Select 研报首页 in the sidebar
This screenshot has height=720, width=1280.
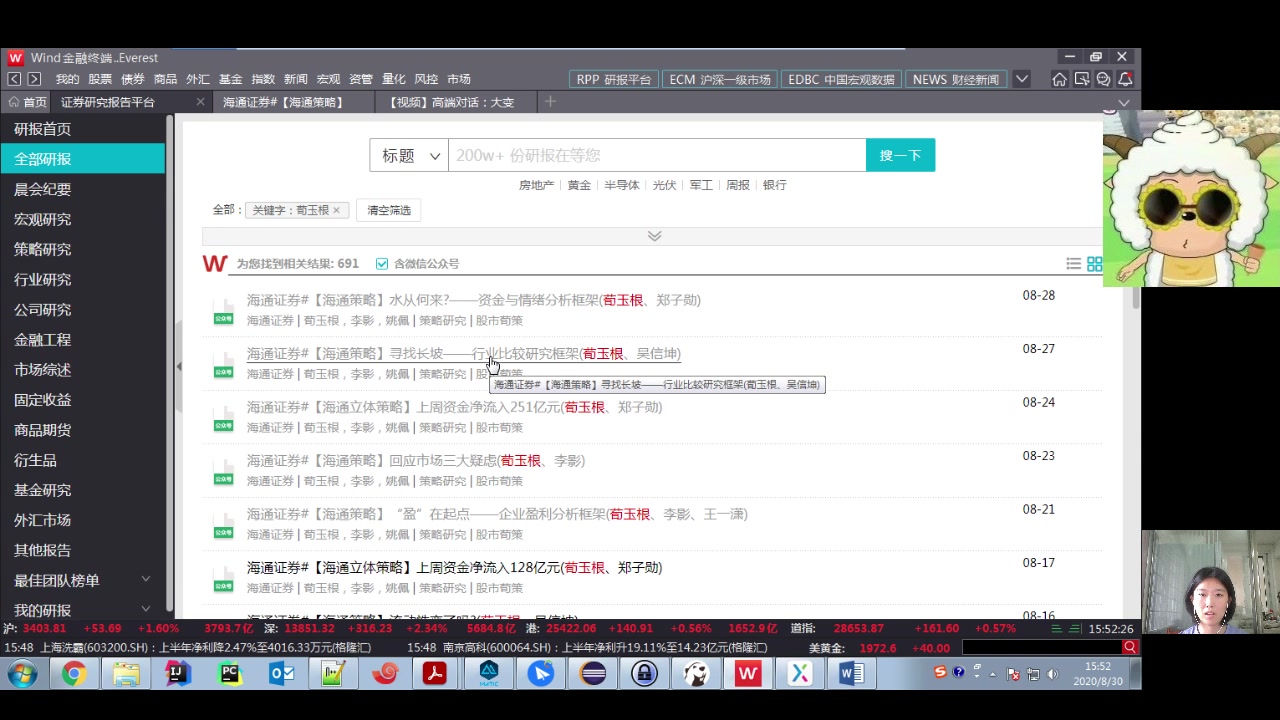pyautogui.click(x=82, y=129)
